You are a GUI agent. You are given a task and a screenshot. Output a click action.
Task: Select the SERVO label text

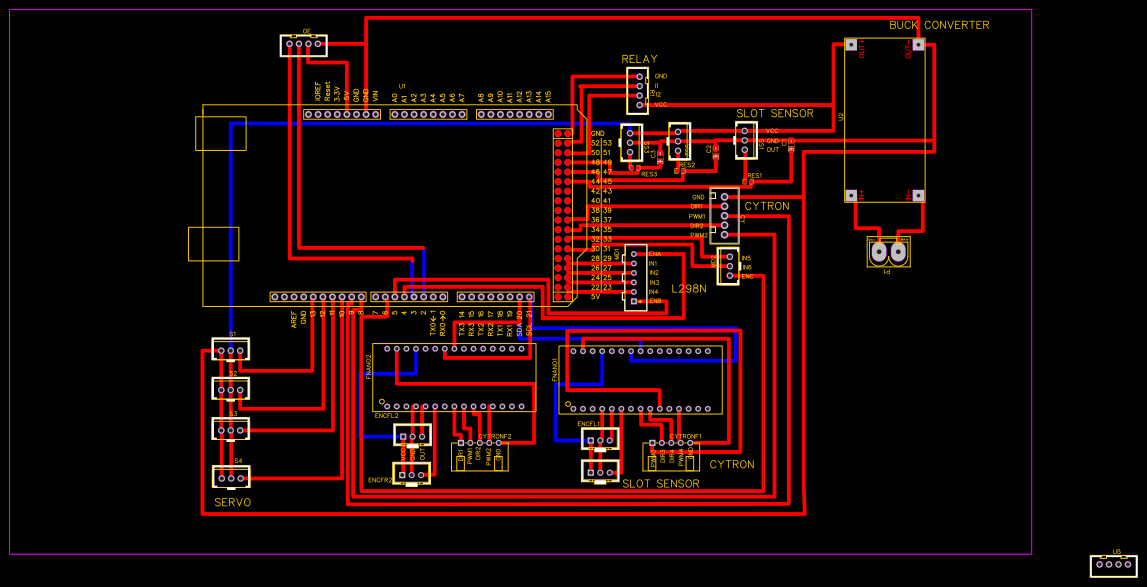pyautogui.click(x=232, y=500)
